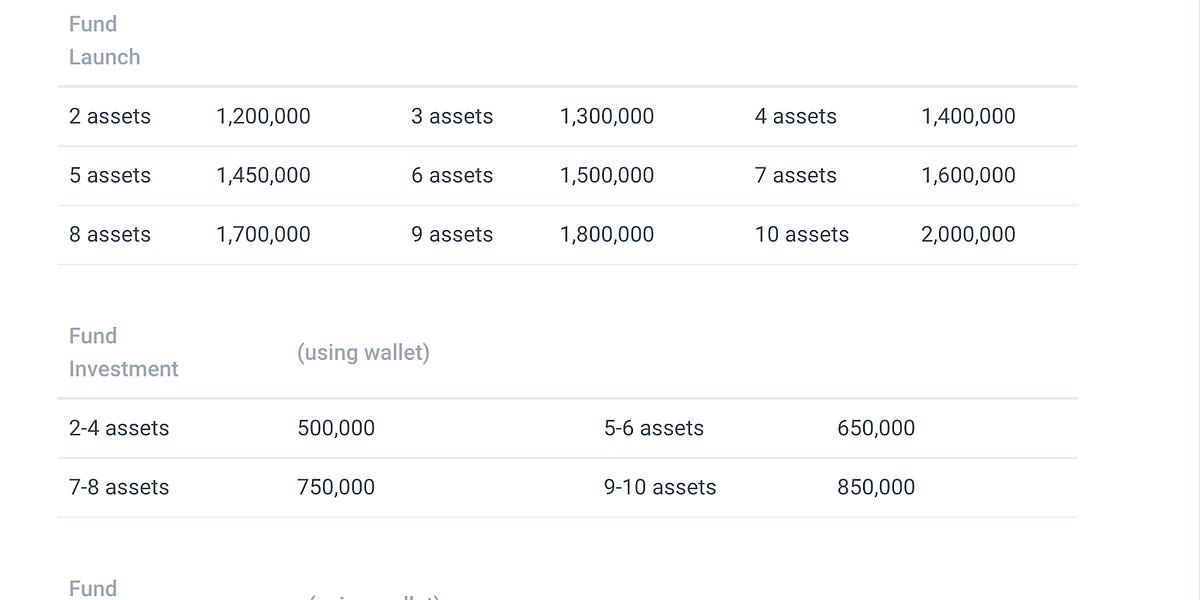
Task: Click the 850,000 amount
Action: click(876, 487)
